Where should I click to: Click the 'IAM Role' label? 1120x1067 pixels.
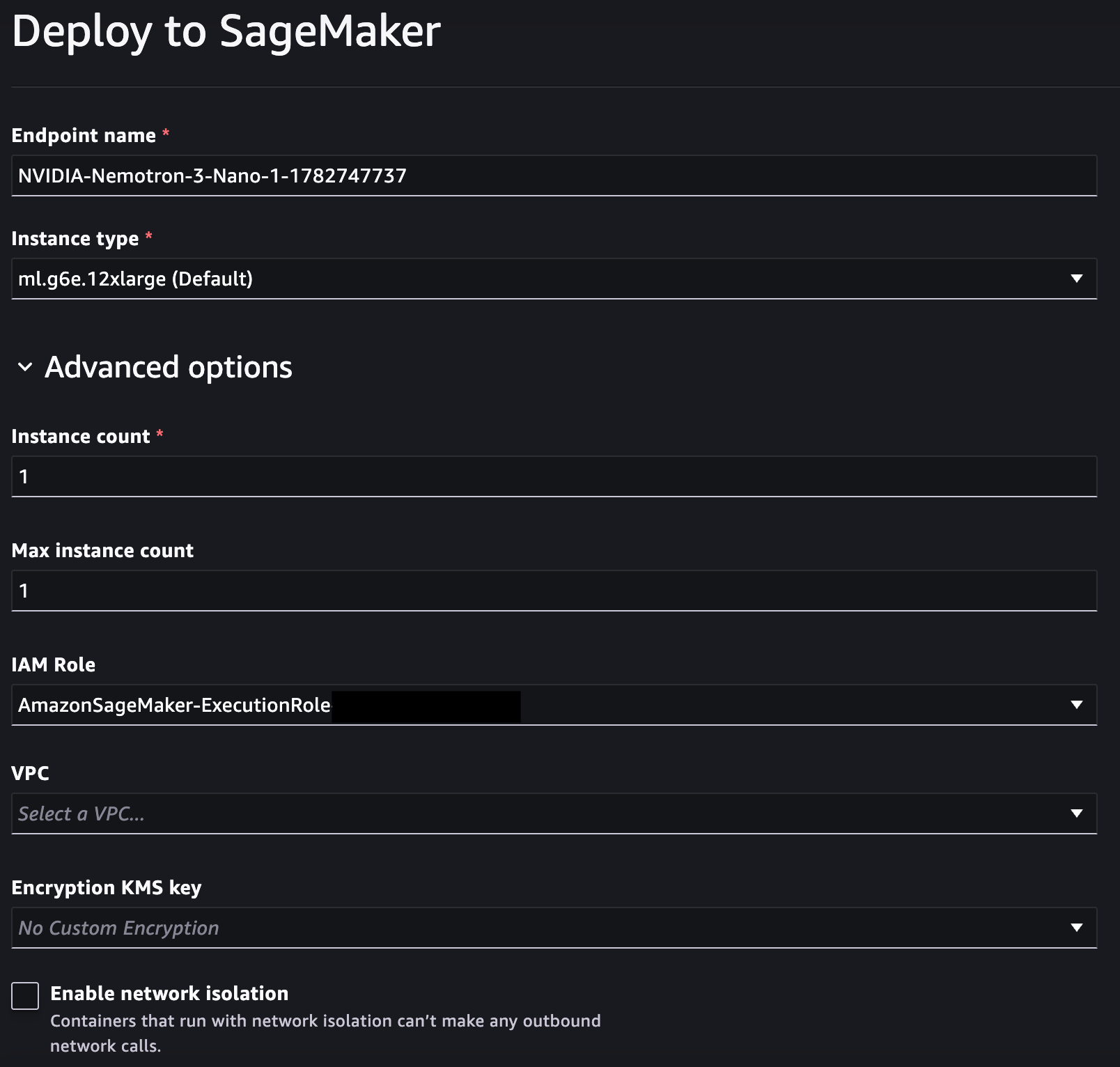click(54, 664)
